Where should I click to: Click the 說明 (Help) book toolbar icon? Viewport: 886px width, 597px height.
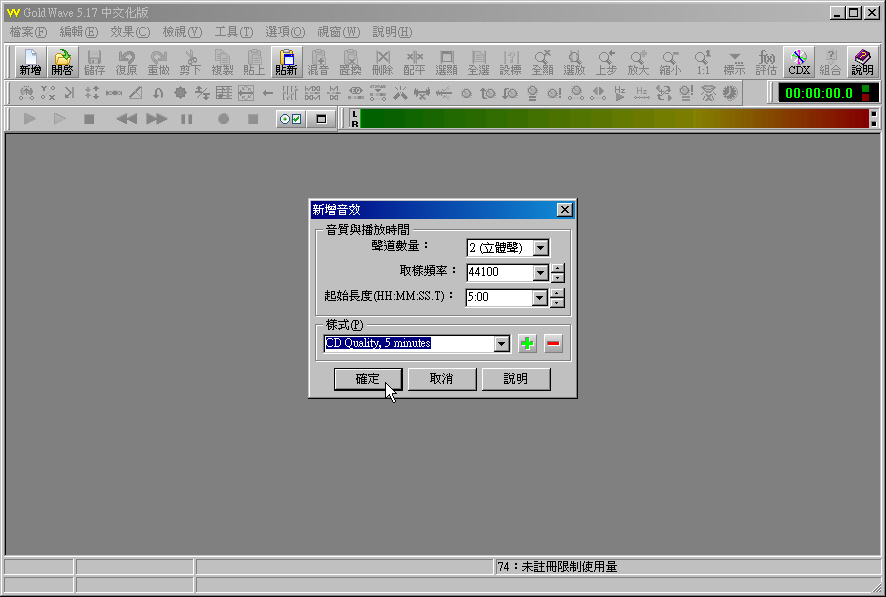click(862, 62)
